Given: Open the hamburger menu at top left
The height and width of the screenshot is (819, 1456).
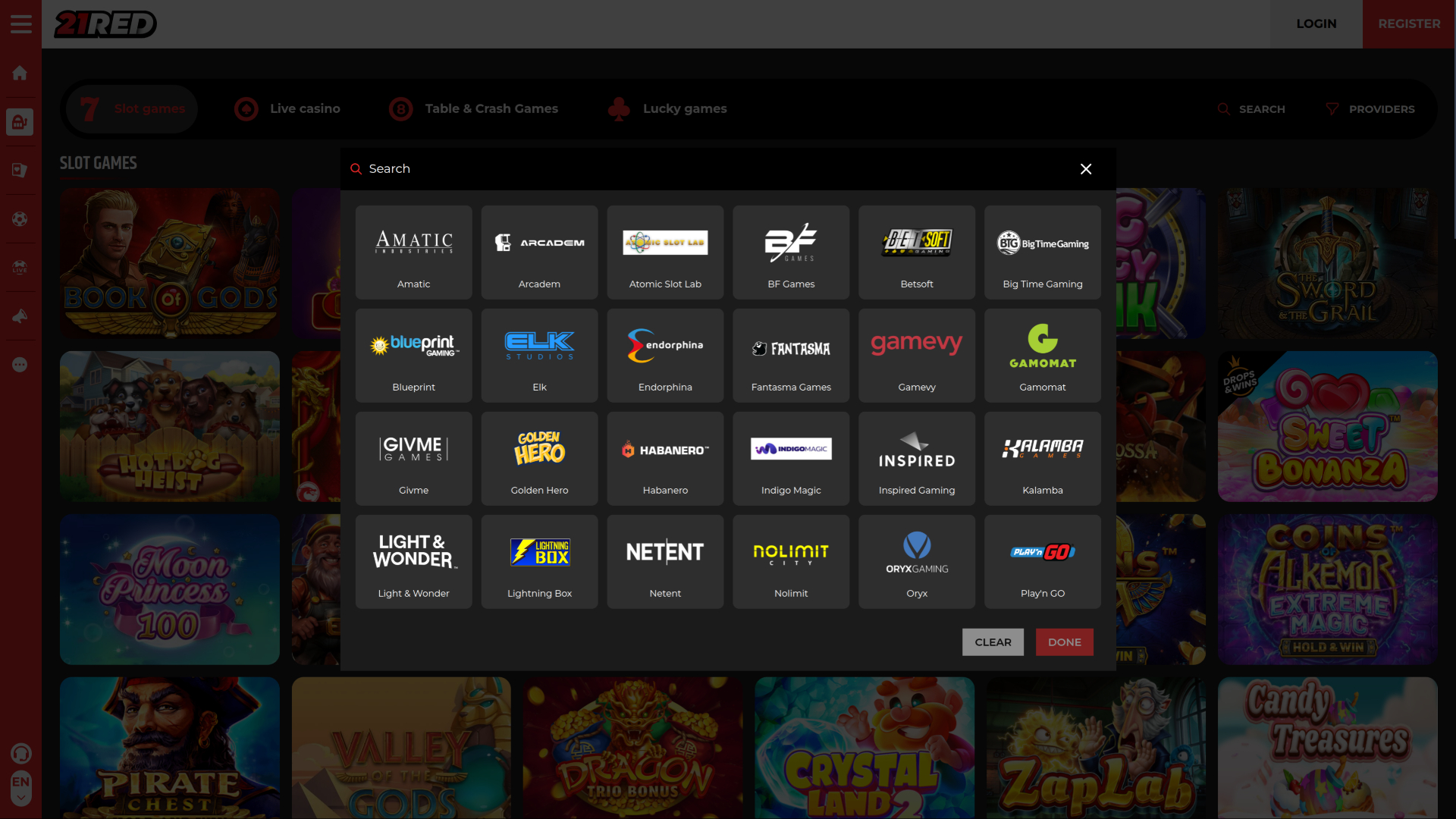Looking at the screenshot, I should tap(20, 24).
